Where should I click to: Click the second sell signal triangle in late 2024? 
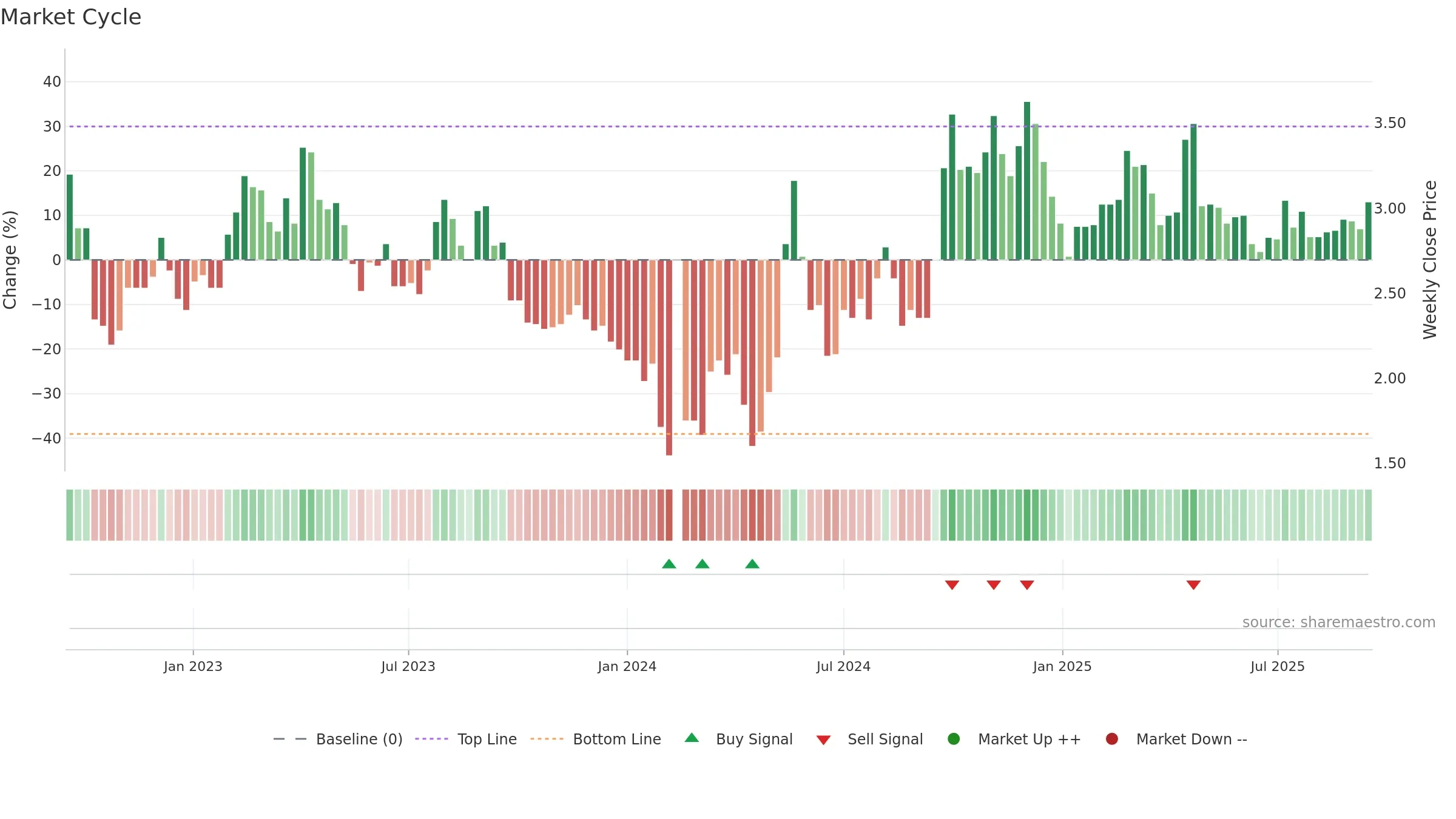pyautogui.click(x=994, y=585)
